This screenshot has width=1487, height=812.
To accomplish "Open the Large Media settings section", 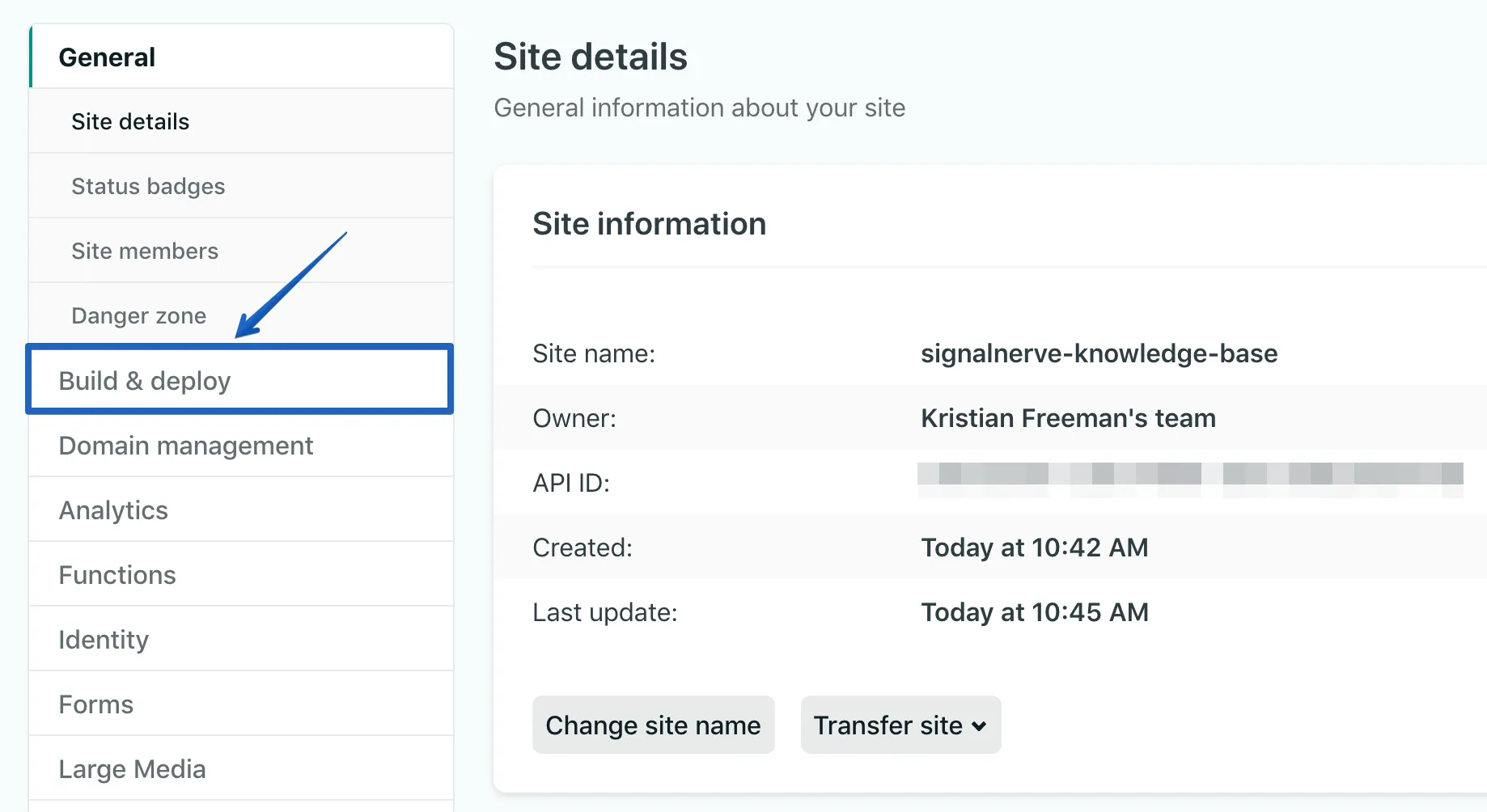I will coord(132,768).
